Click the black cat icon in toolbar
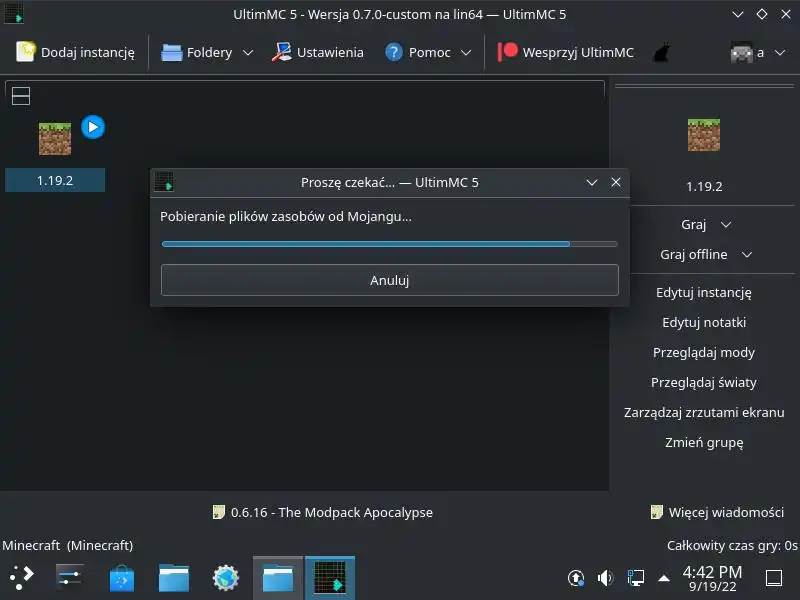Viewport: 800px width, 600px height. (661, 53)
